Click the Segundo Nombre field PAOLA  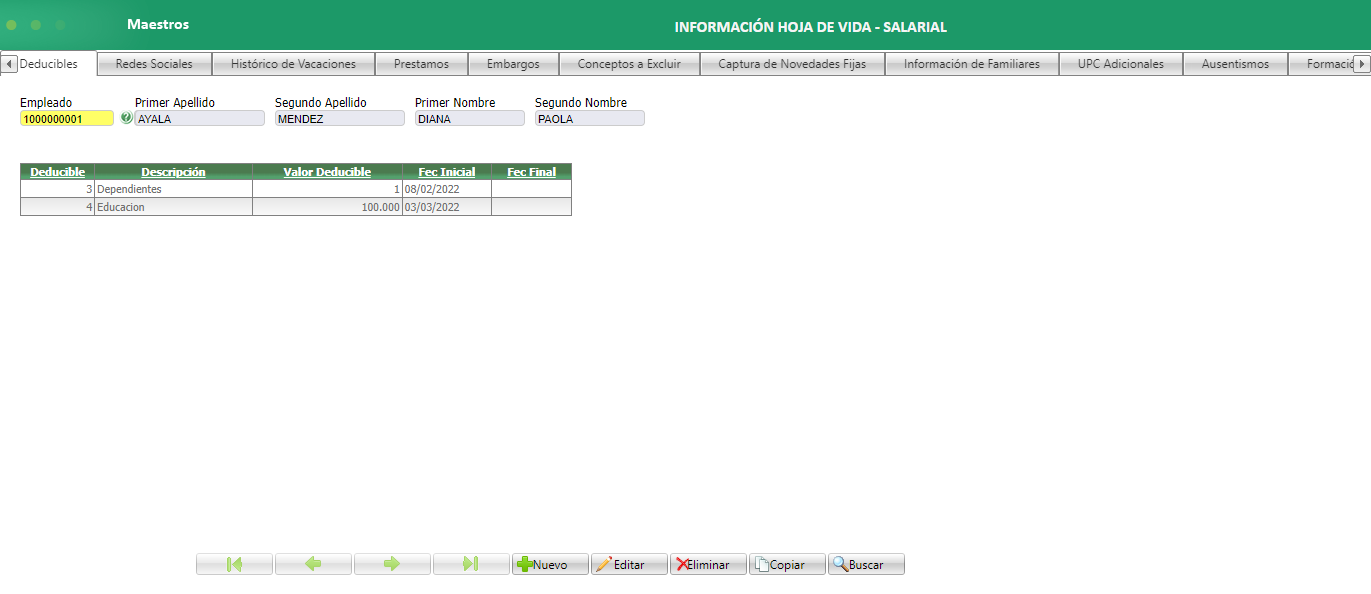pos(590,118)
